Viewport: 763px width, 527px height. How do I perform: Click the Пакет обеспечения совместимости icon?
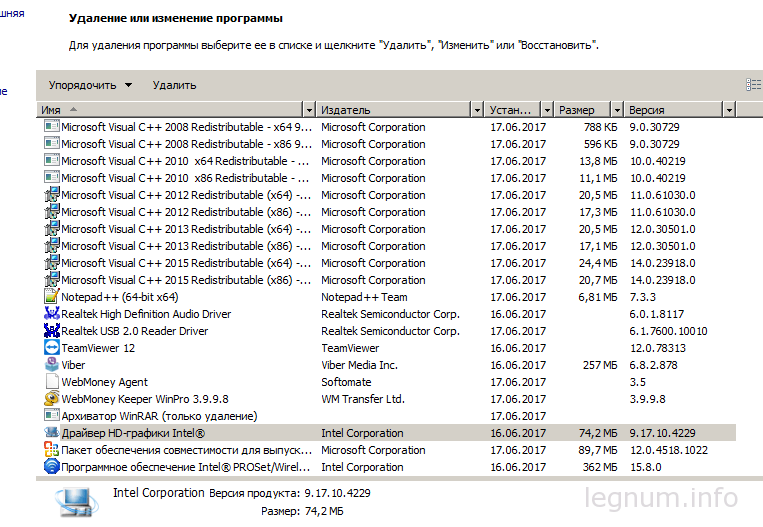click(52, 450)
